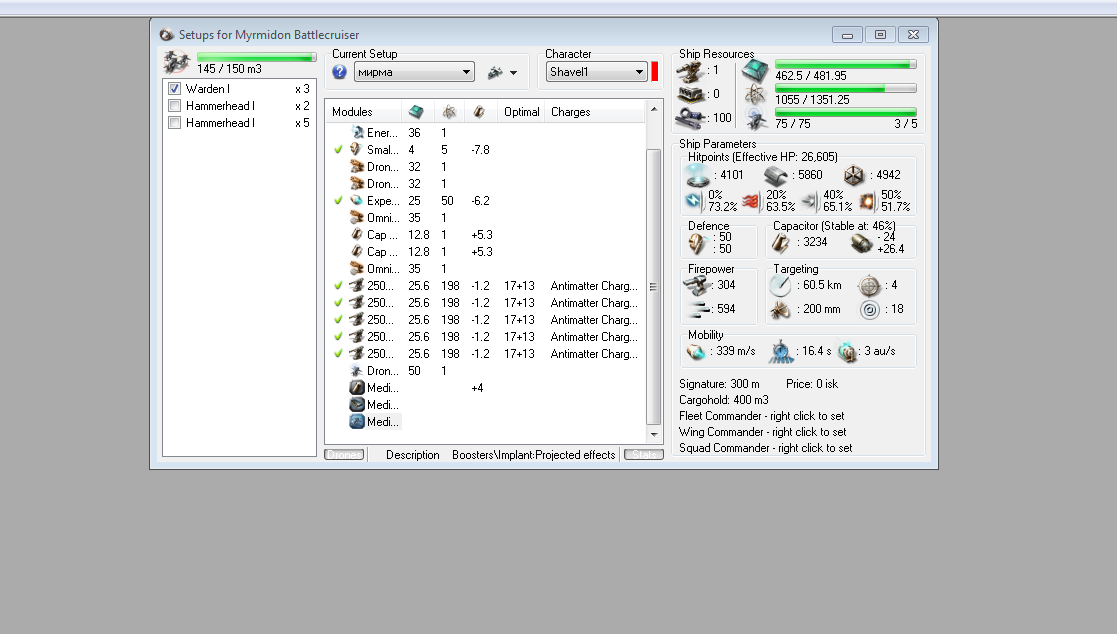
Task: Click the calibration icon showing 100
Action: 690,118
